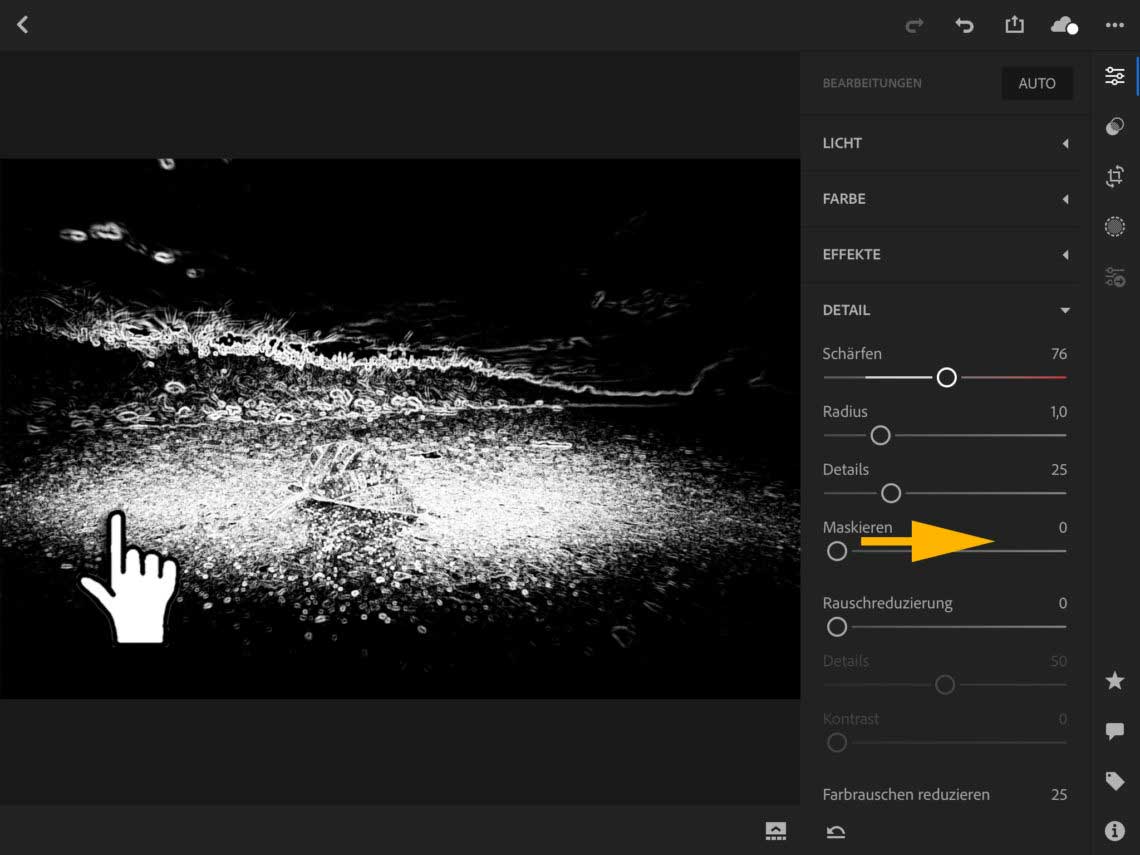Click the masking preview photo
This screenshot has width=1140, height=855.
point(400,429)
